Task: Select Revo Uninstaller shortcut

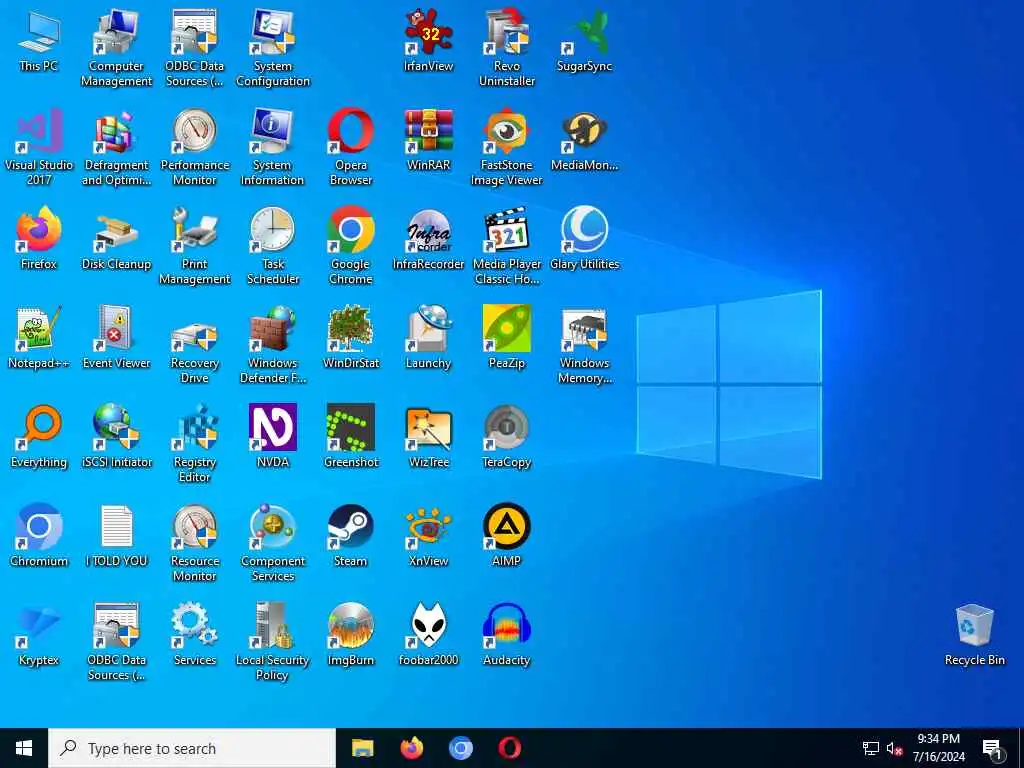Action: [507, 47]
